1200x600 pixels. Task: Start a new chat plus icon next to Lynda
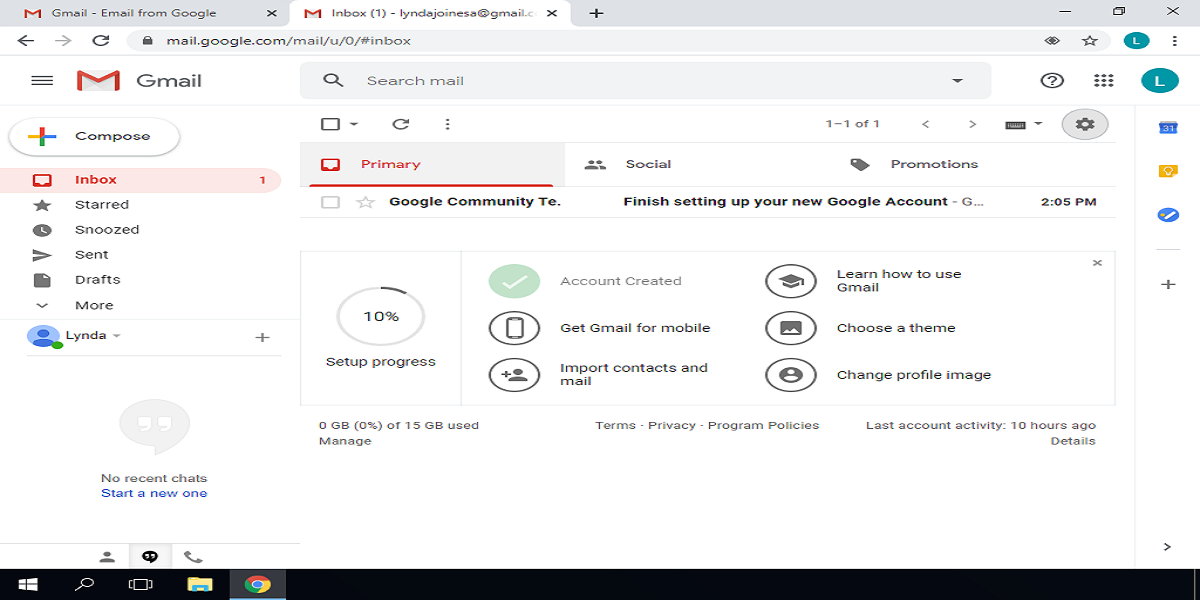coord(262,338)
